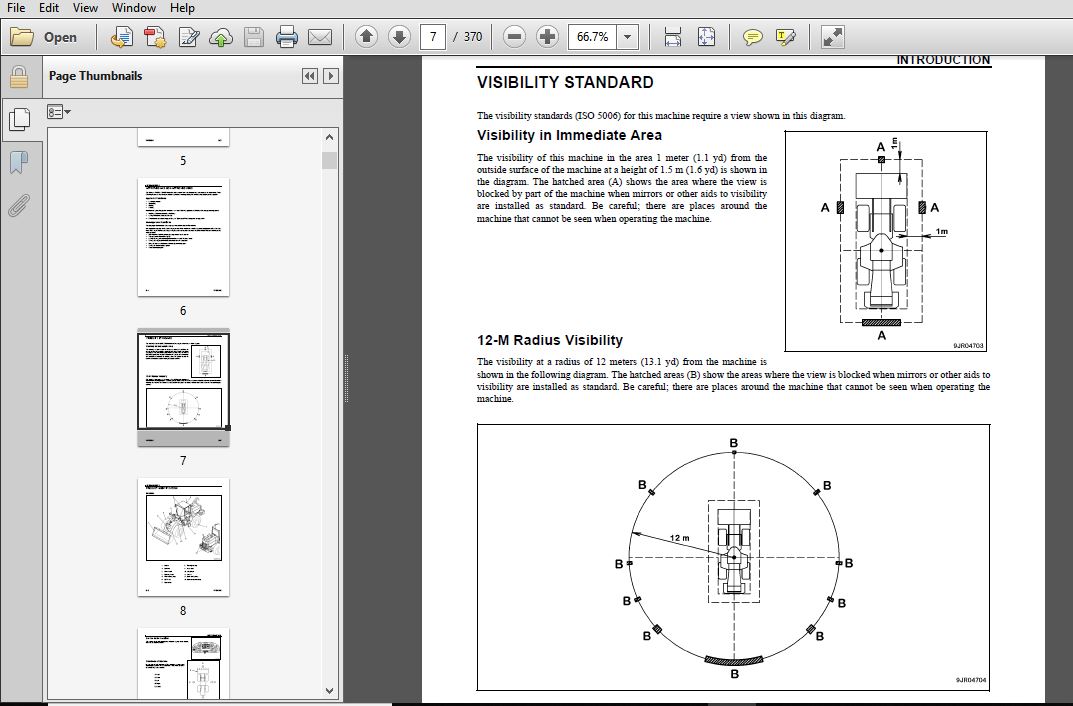This screenshot has height=706, width=1073.
Task: Select page 8 thumbnail
Action: [x=183, y=537]
